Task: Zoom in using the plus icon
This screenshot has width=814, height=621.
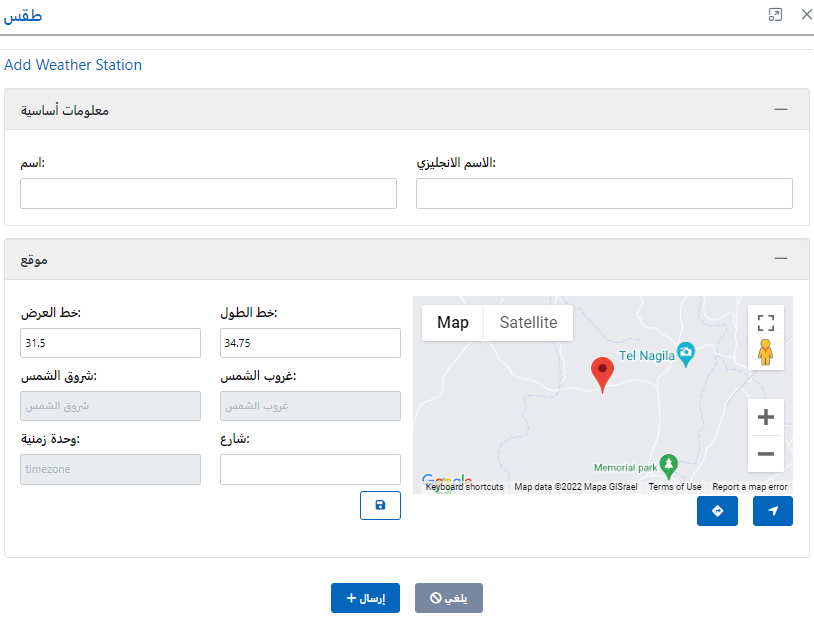Action: pos(765,417)
